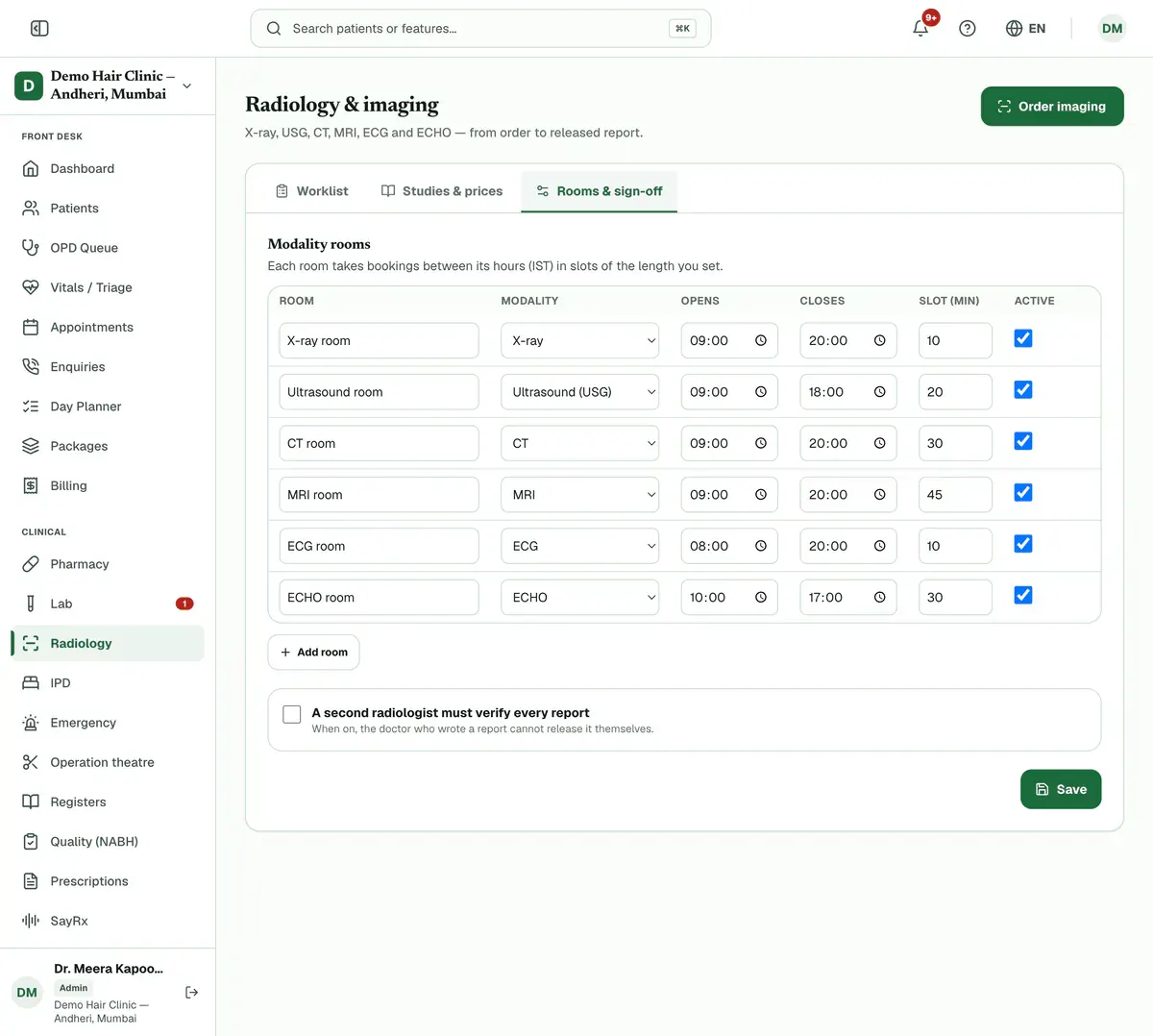This screenshot has height=1036, width=1153.
Task: Click the Packages layers icon
Action: click(31, 446)
